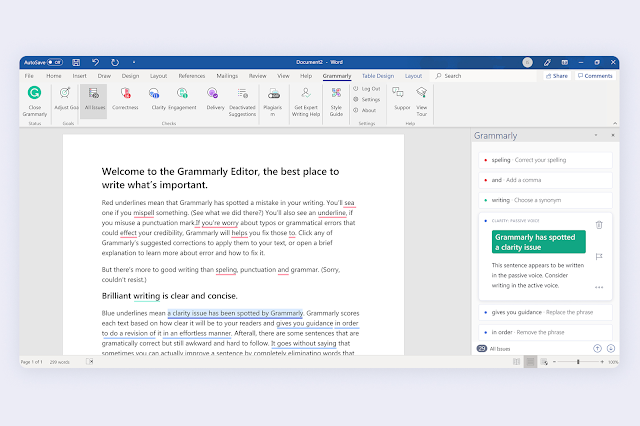640x426 pixels.
Task: Select the Engagement check
Action: coord(182,98)
